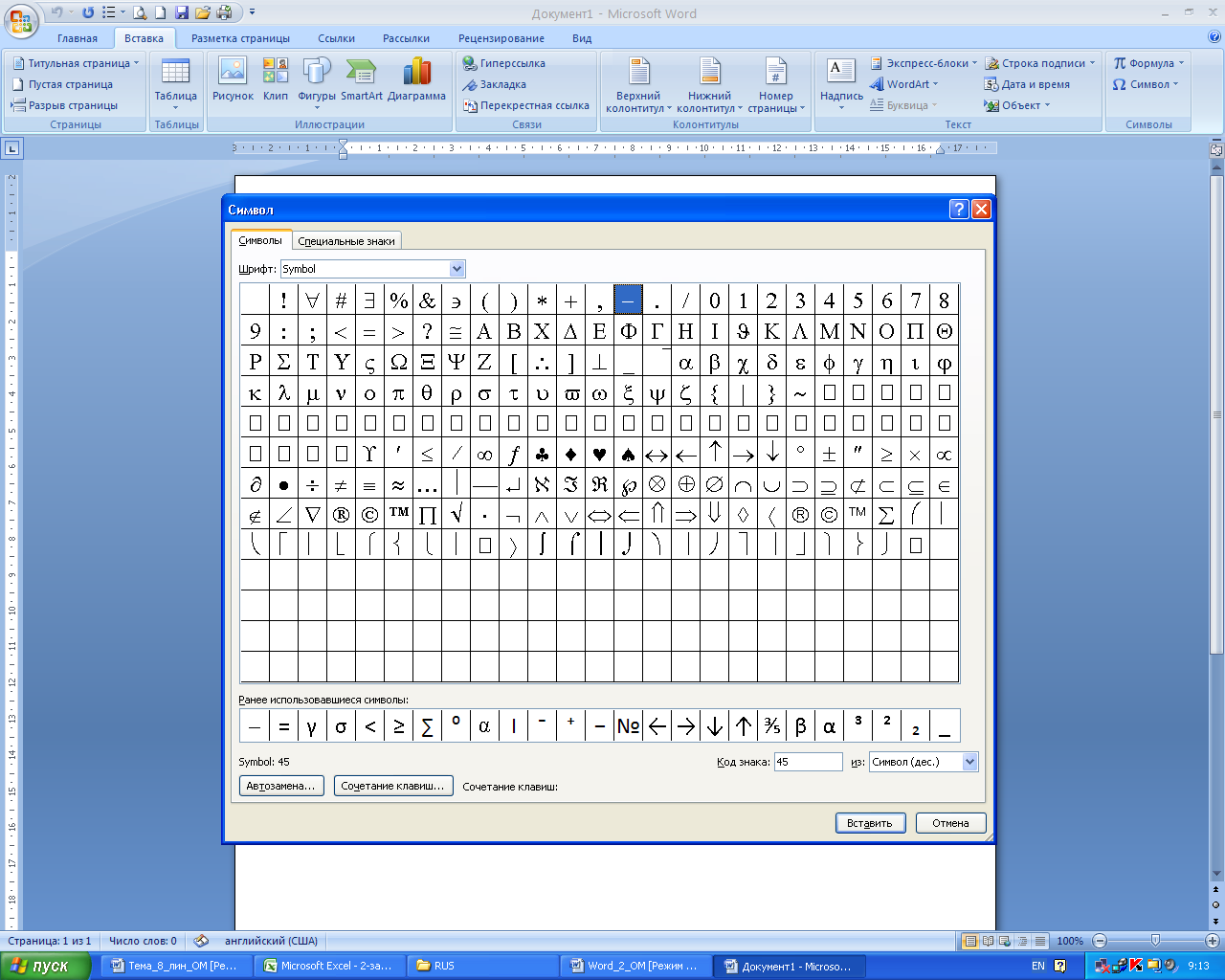The width and height of the screenshot is (1225, 980).
Task: Open the Таблица table icon
Action: coord(176,84)
